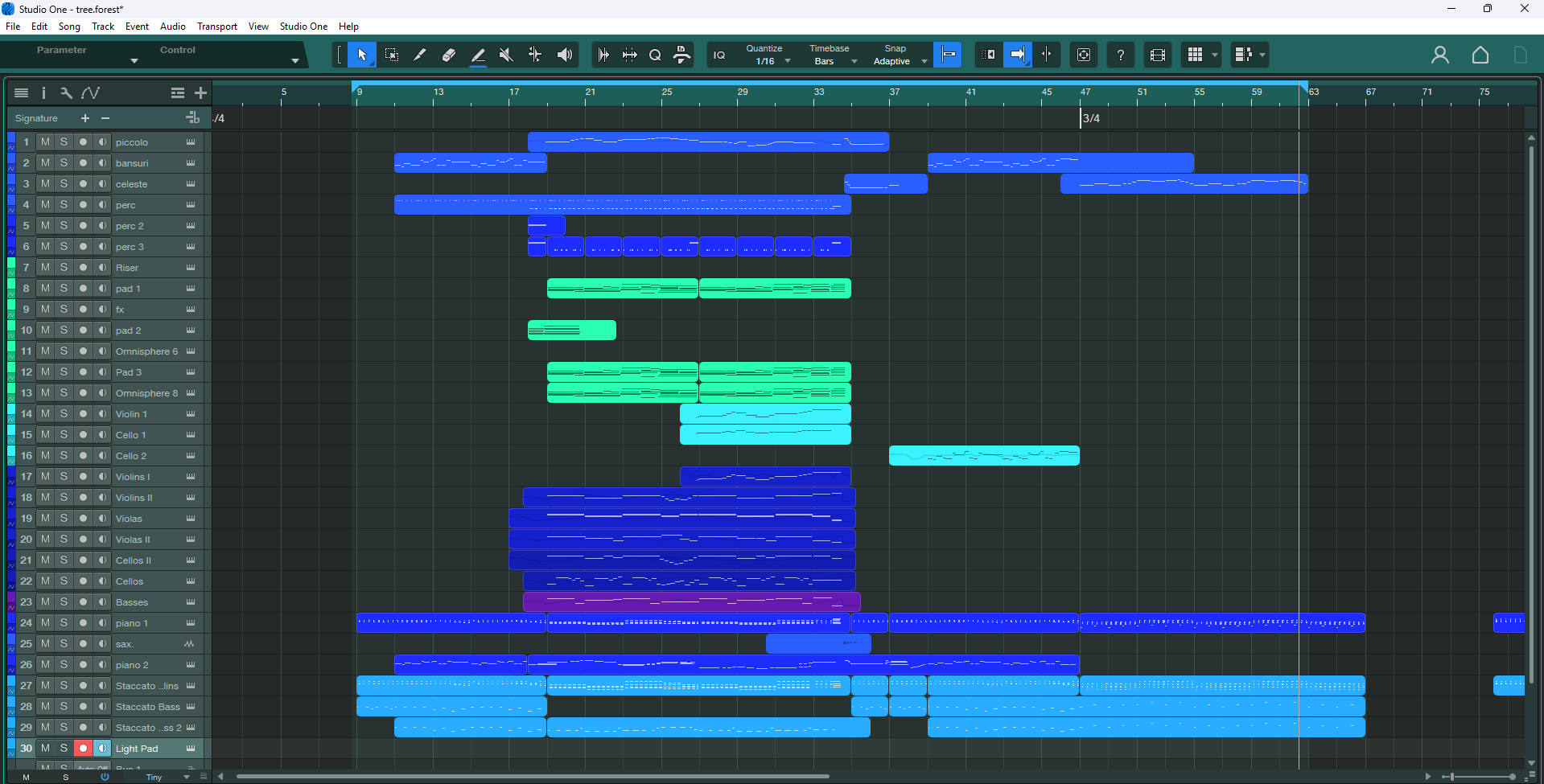Open the Snap Adaptive dropdown
This screenshot has width=1544, height=784.
[x=898, y=55]
